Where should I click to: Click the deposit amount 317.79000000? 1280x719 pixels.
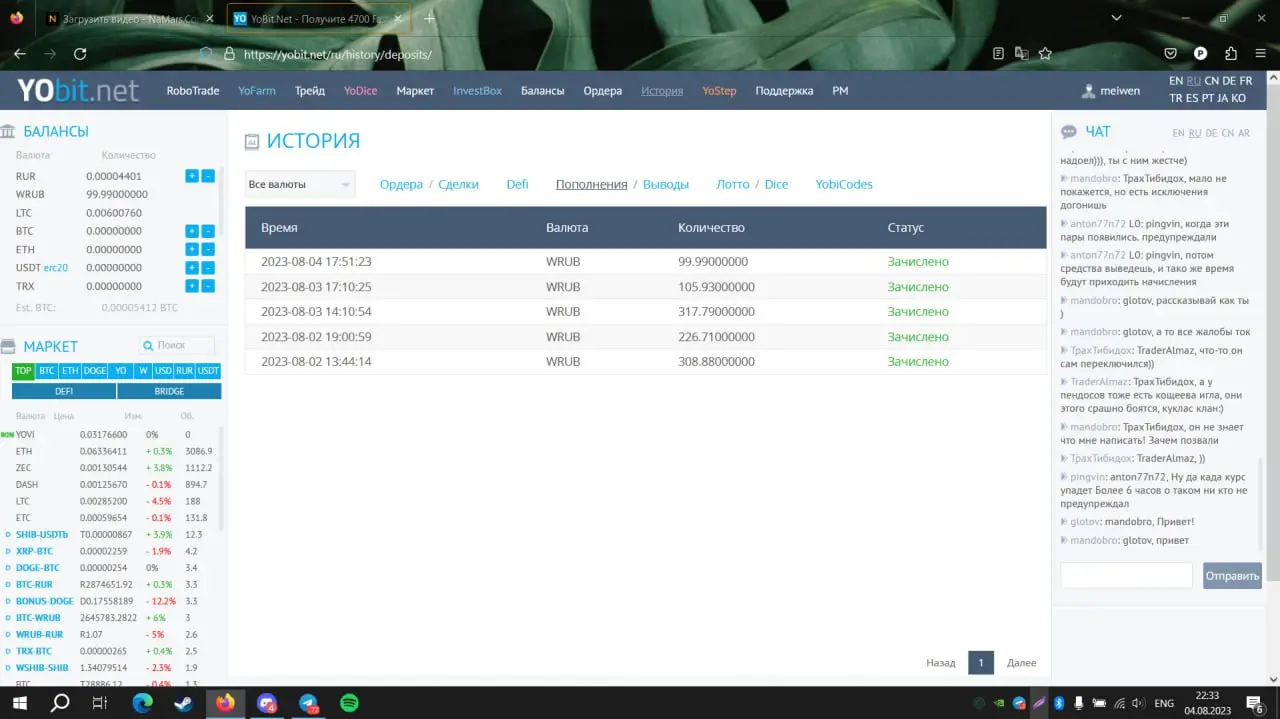click(716, 311)
